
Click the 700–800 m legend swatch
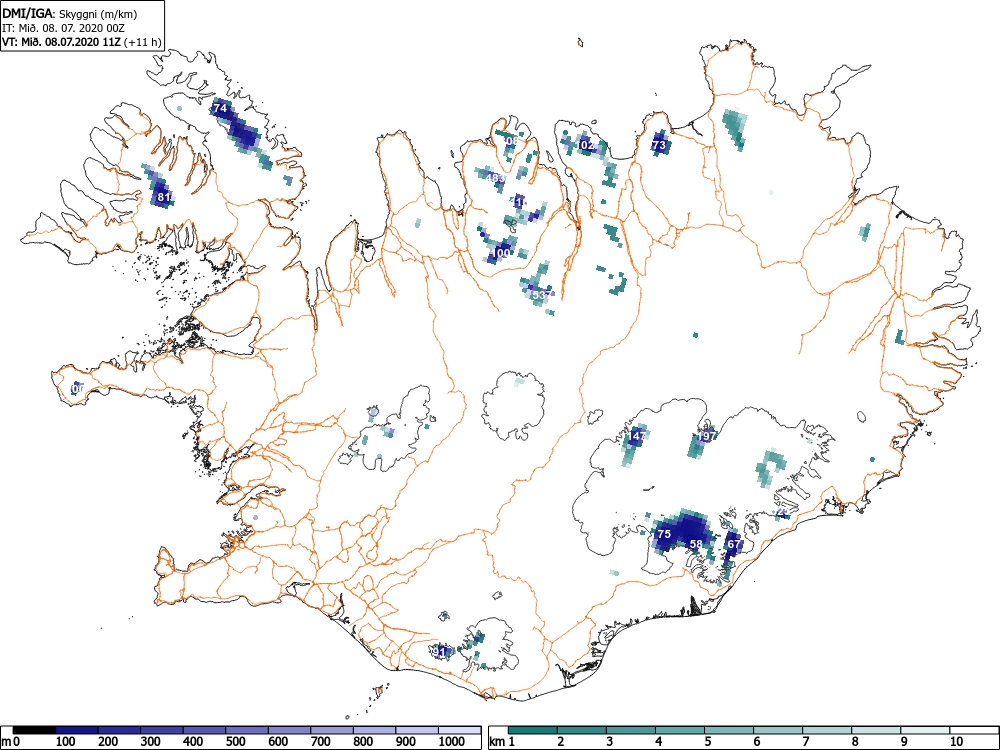[332, 730]
